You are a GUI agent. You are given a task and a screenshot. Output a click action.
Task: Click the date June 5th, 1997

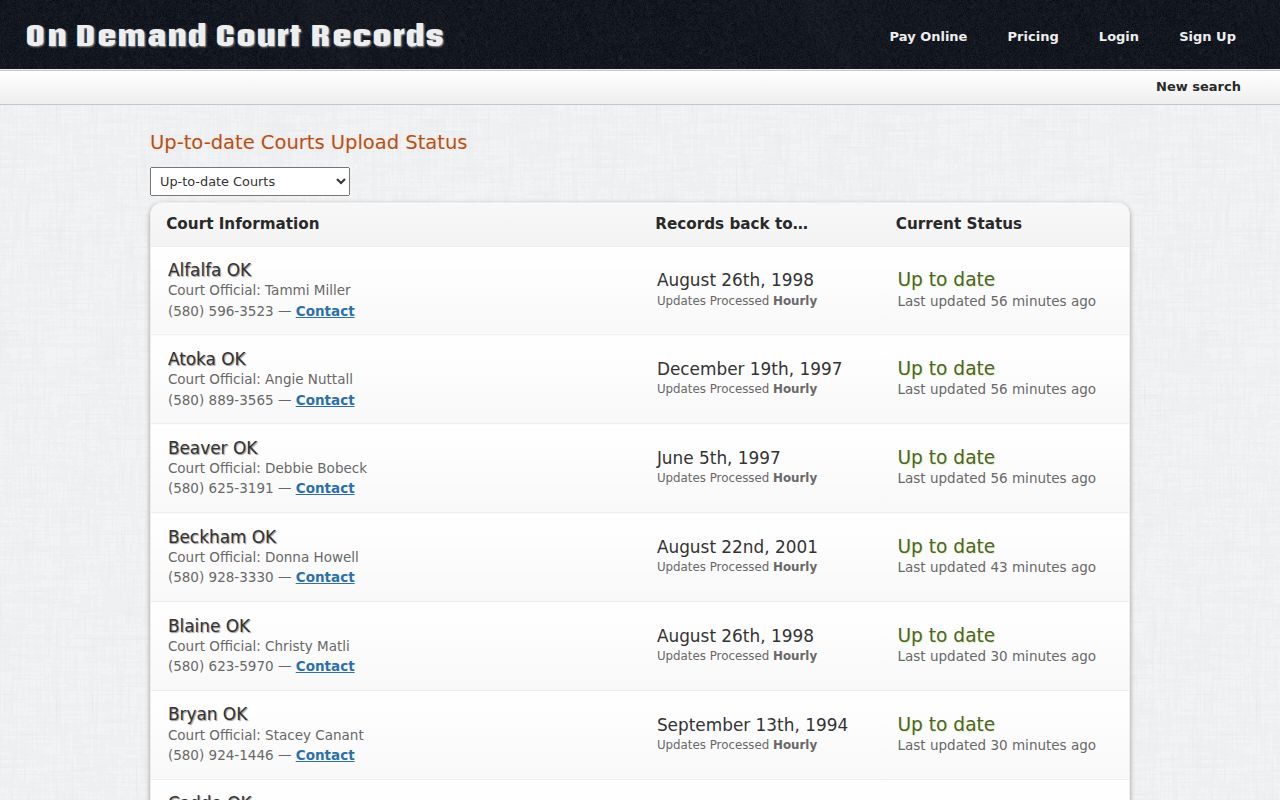pos(718,458)
